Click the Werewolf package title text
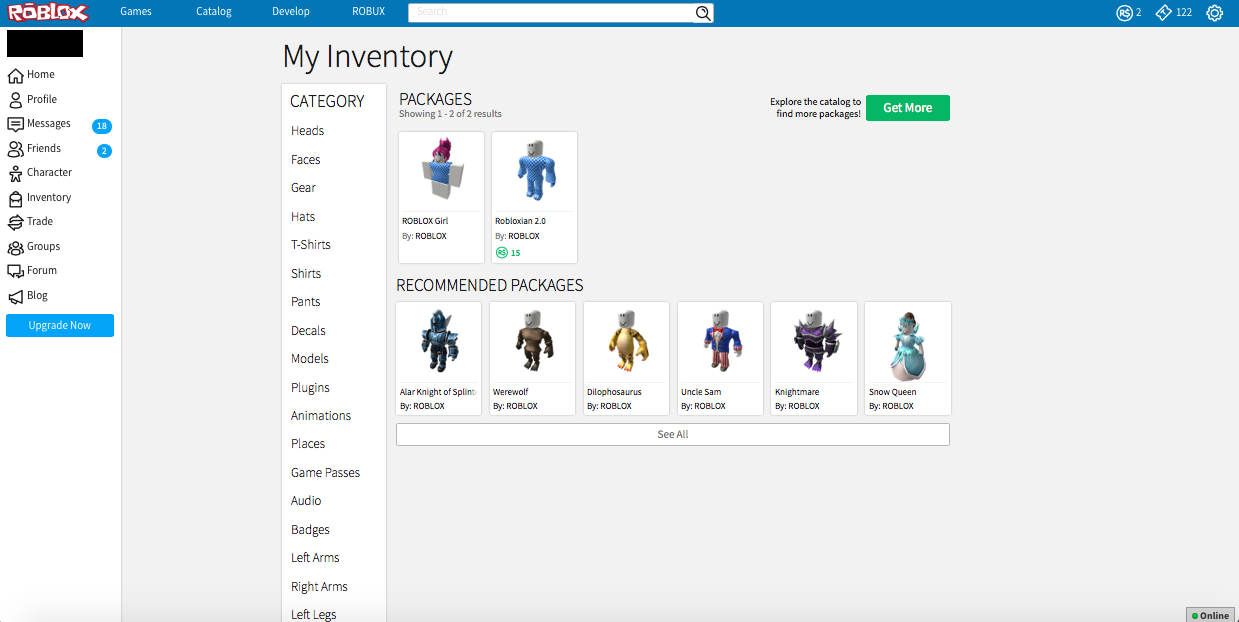 [x=510, y=392]
